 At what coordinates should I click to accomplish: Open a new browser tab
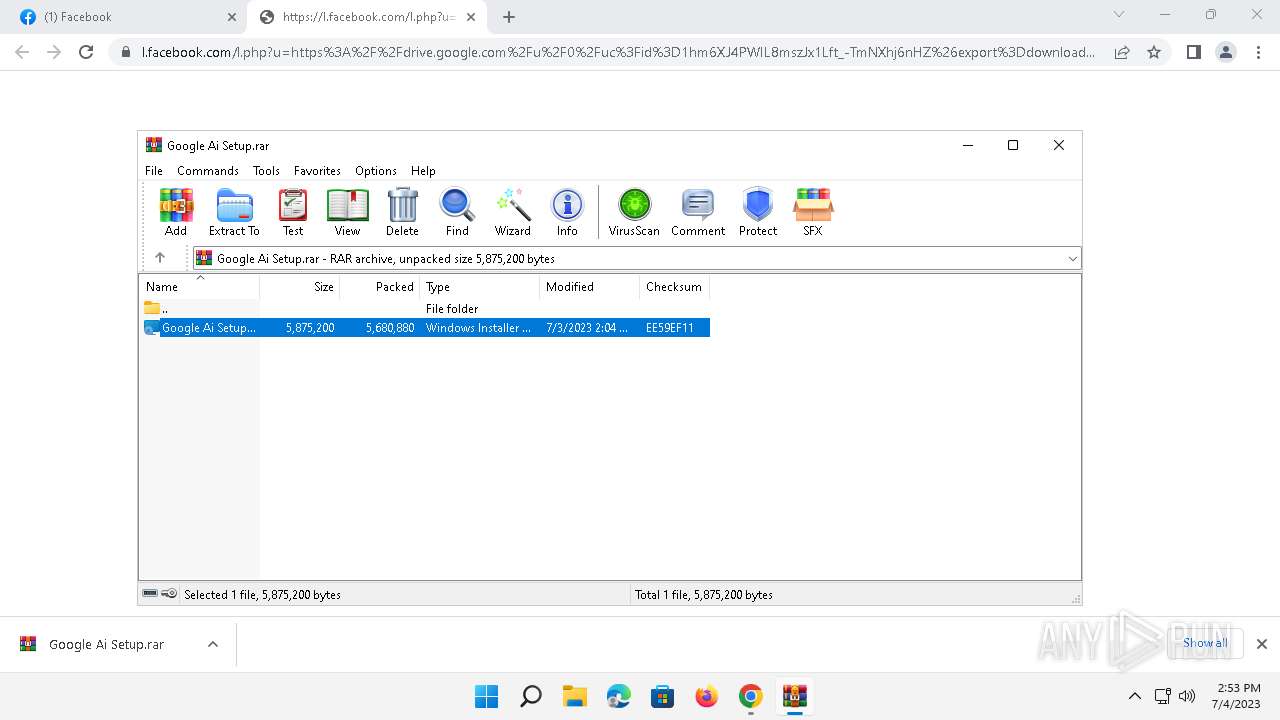[509, 17]
